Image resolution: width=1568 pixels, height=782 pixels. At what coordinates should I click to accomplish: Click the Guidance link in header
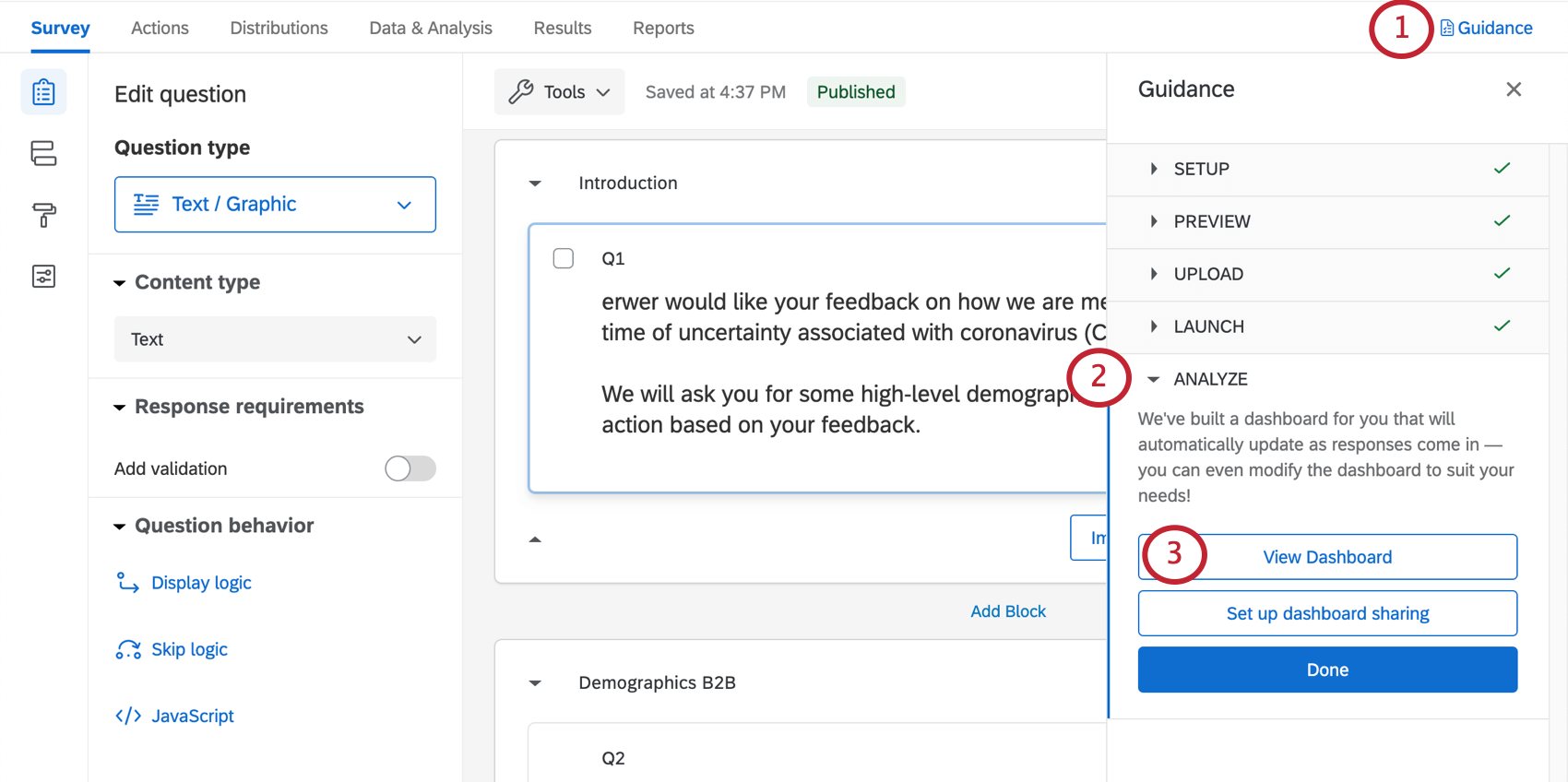tap(1487, 28)
